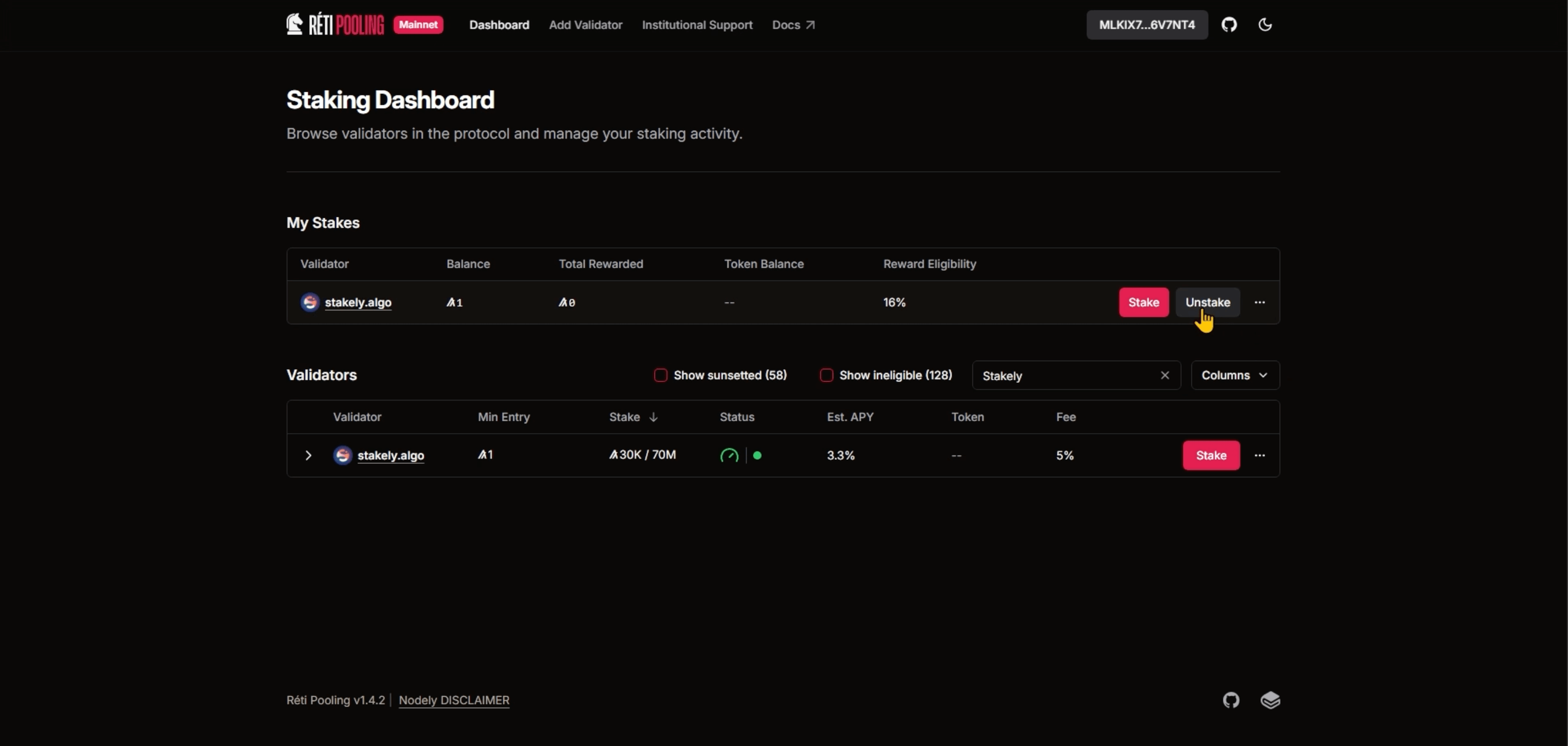Enable Show ineligible validators
Viewport: 1568px width, 746px height.
tap(826, 375)
